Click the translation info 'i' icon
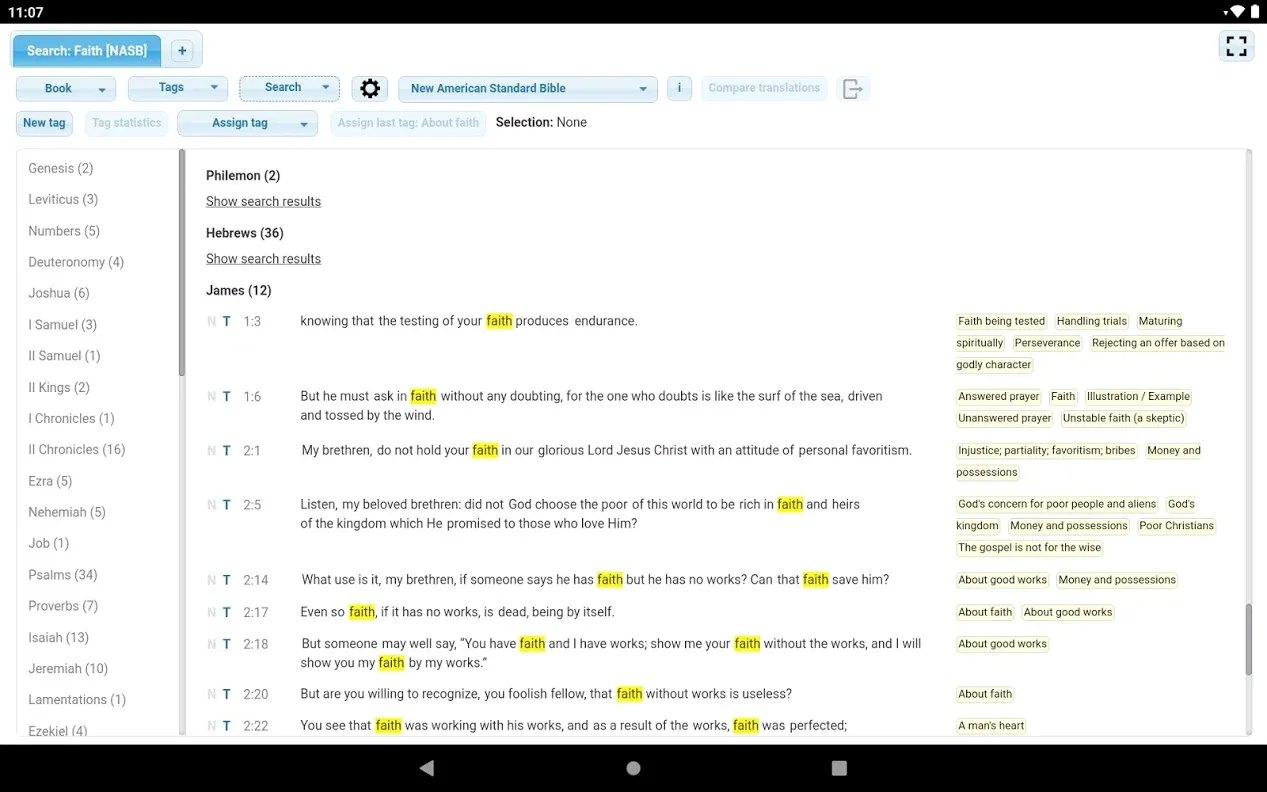The image size is (1267, 792). click(679, 88)
